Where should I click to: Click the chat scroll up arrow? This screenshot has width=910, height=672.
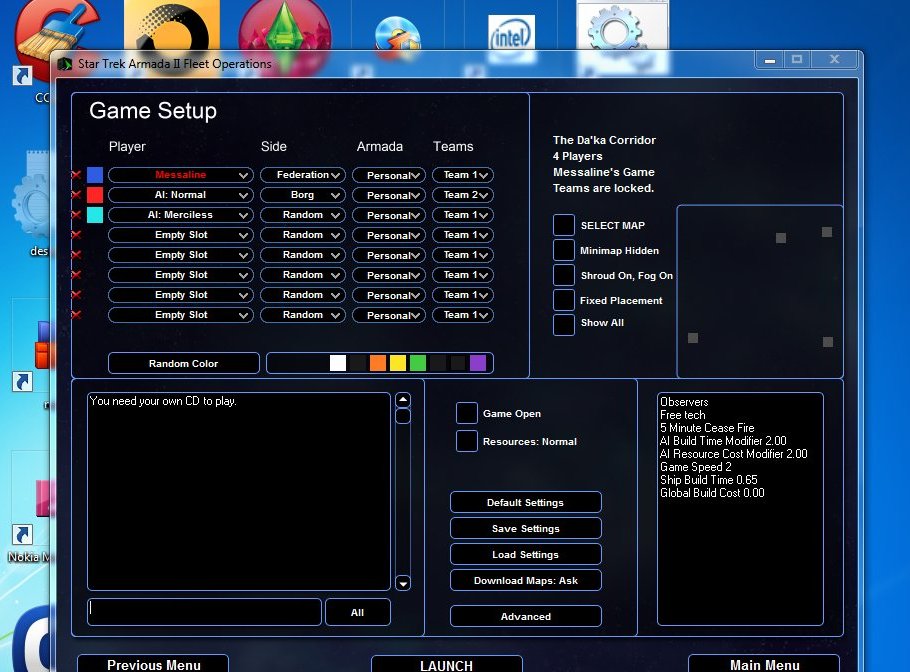[x=403, y=400]
